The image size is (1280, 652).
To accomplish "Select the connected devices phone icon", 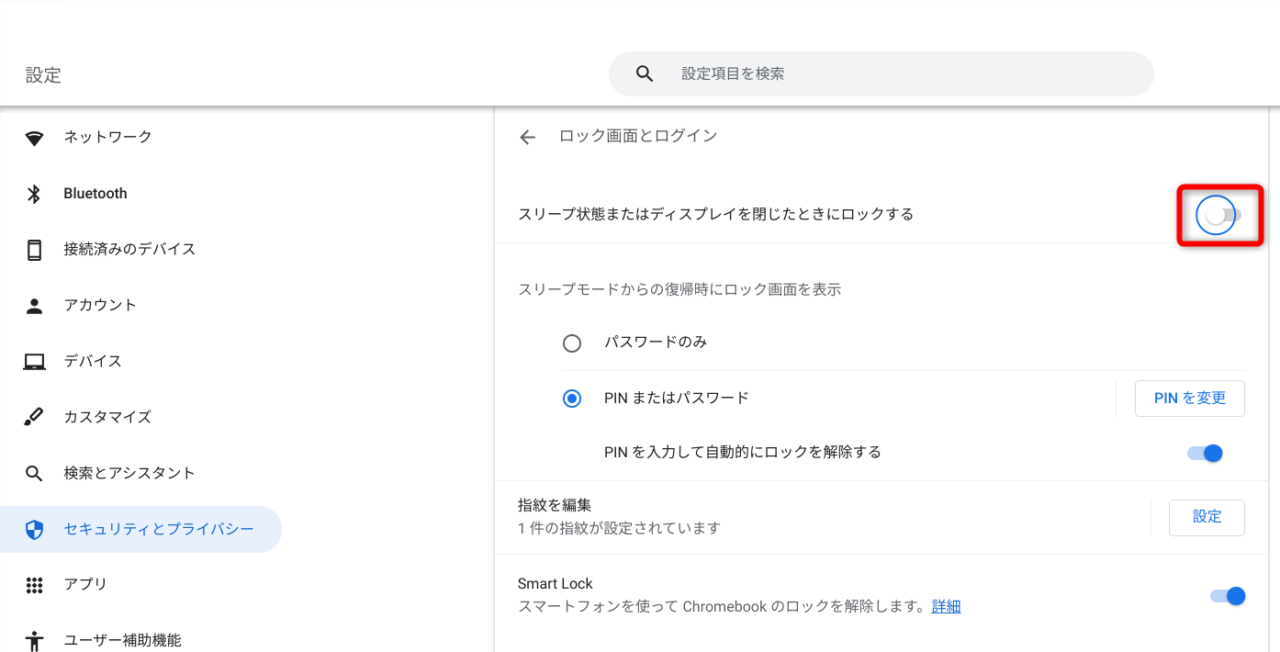I will click(x=35, y=250).
